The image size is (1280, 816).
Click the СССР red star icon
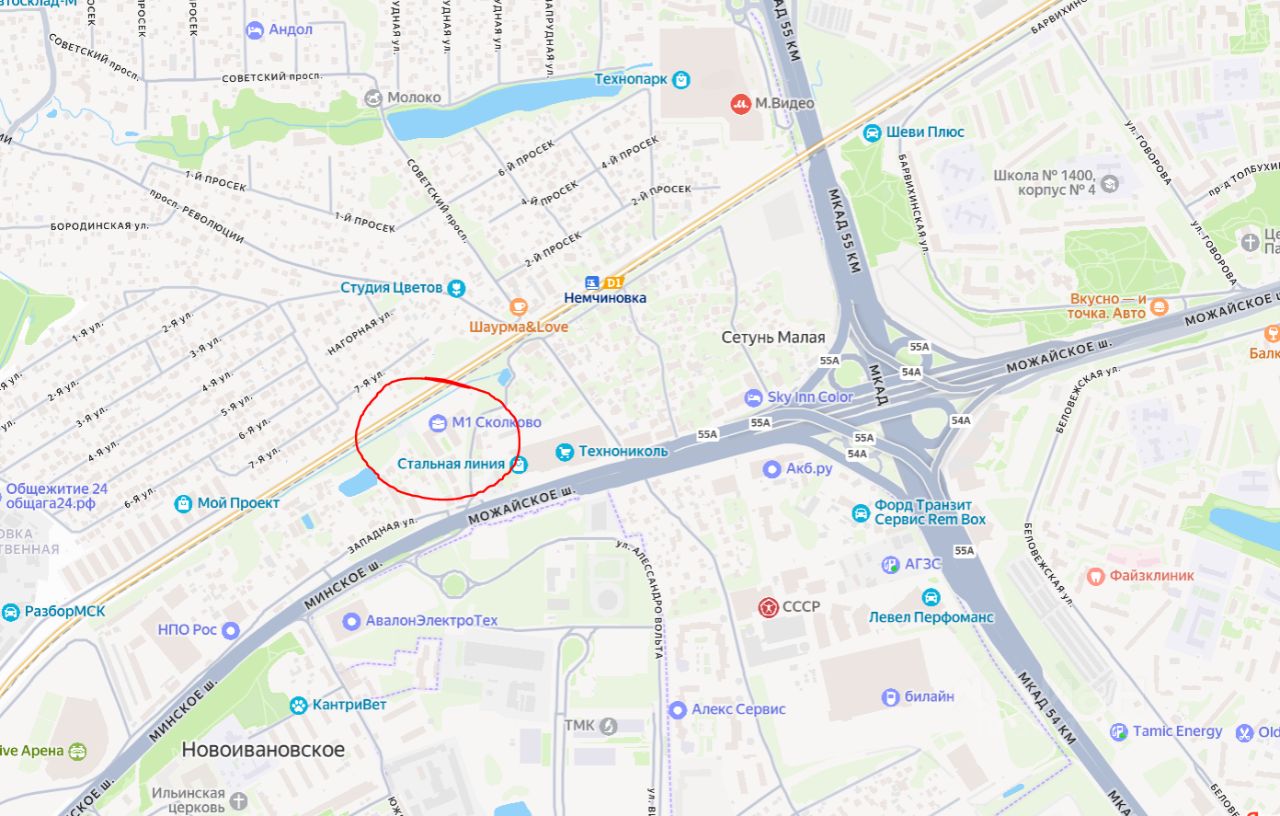click(768, 607)
